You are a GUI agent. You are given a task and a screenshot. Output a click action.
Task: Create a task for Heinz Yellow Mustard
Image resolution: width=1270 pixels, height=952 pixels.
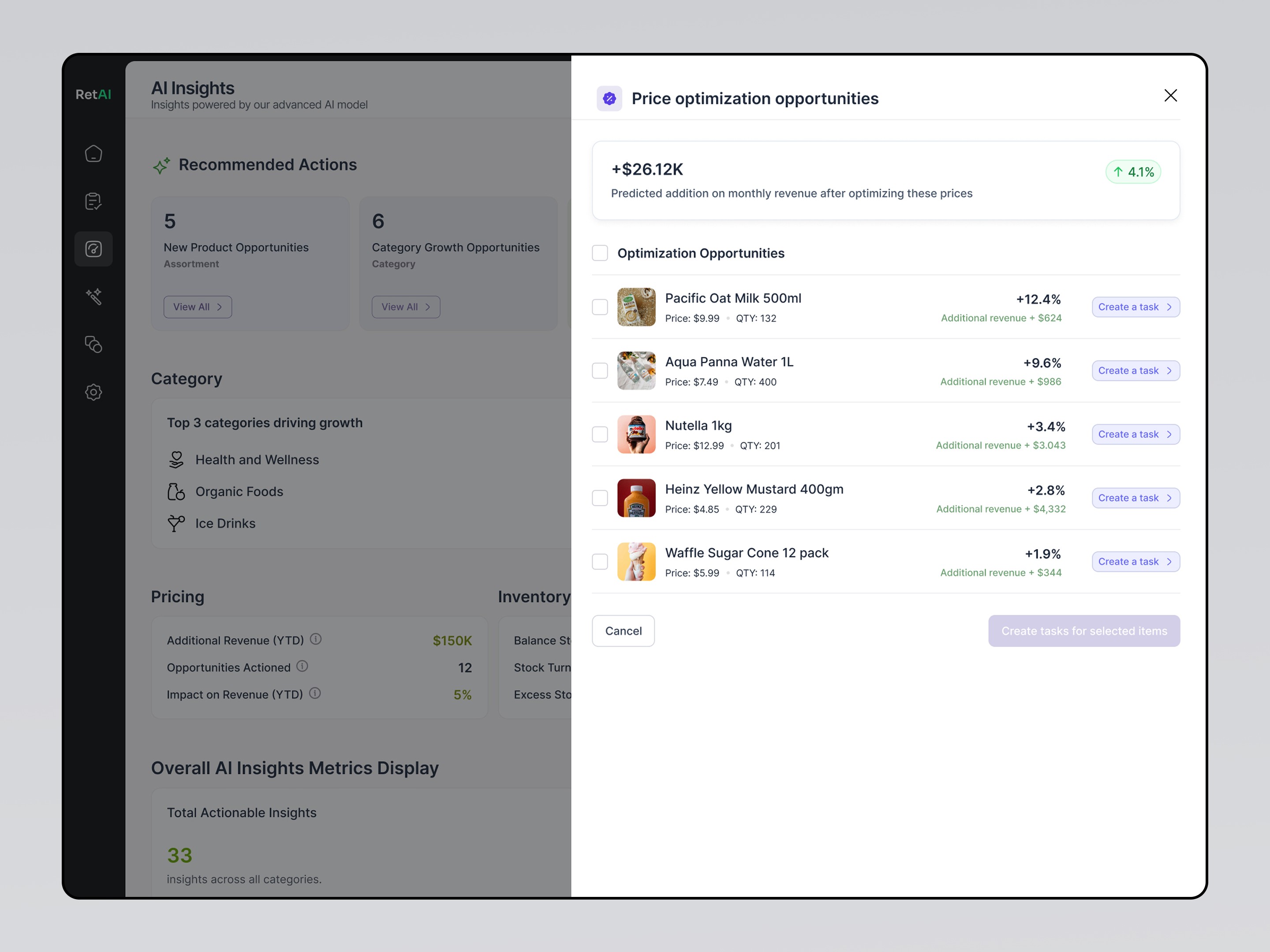[x=1135, y=498]
